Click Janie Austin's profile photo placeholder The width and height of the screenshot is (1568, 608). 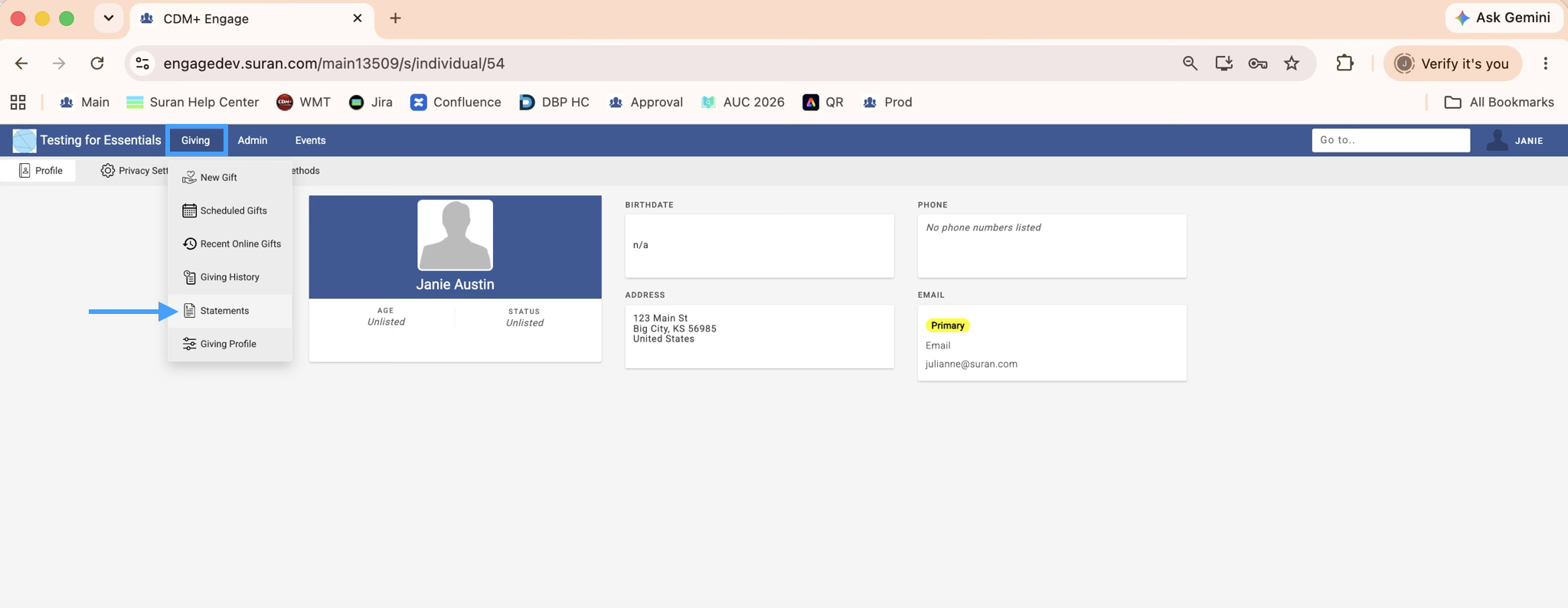455,235
